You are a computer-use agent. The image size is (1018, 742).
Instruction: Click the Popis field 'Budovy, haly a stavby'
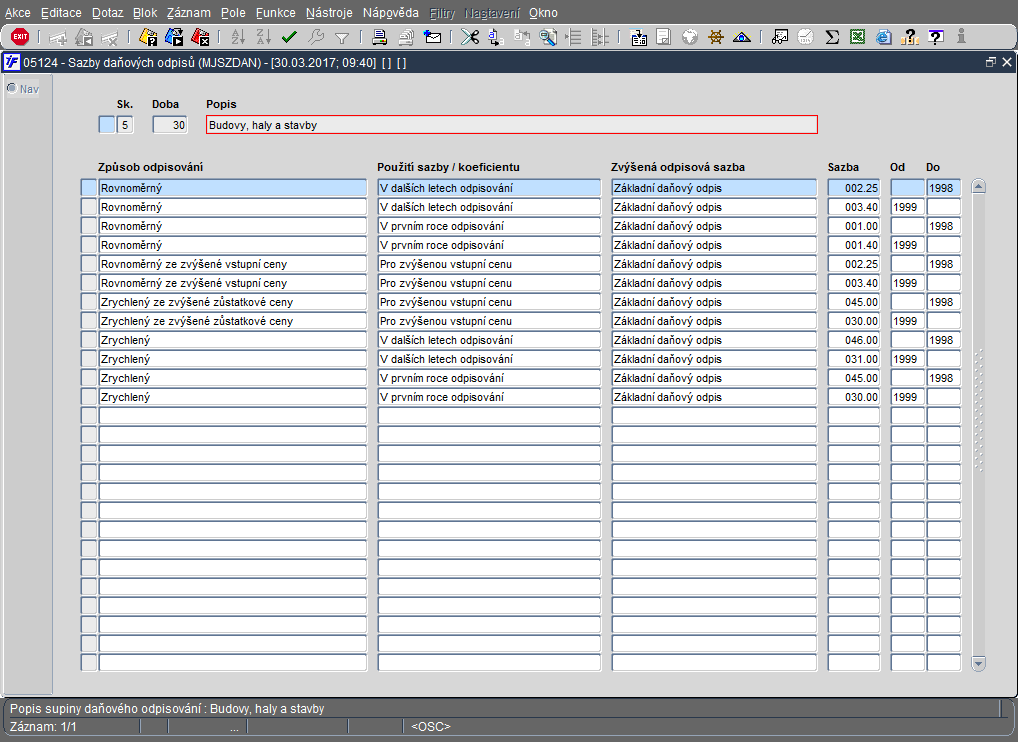(x=510, y=125)
